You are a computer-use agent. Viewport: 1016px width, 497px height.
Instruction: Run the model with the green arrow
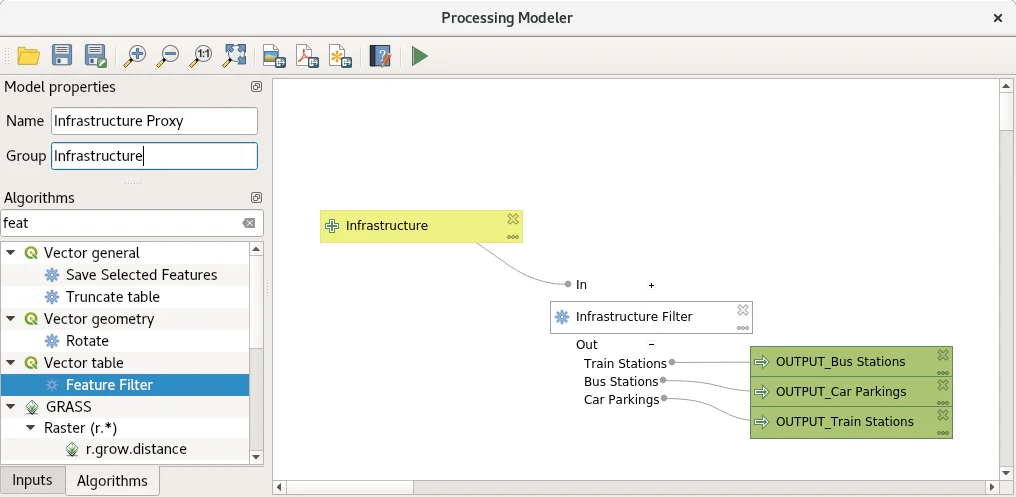pyautogui.click(x=420, y=56)
